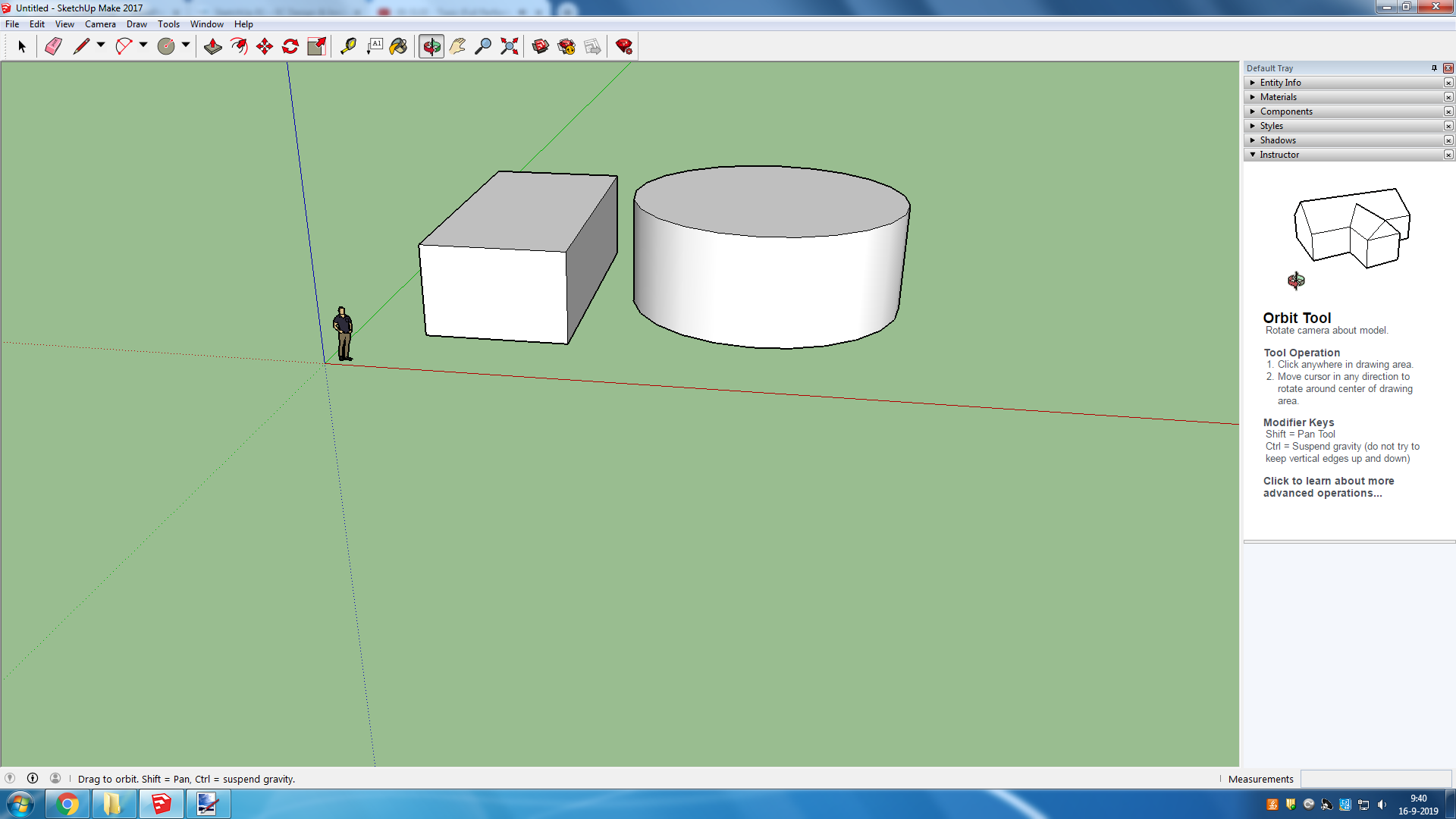
Task: Open Chrome from the taskbar
Action: [67, 804]
